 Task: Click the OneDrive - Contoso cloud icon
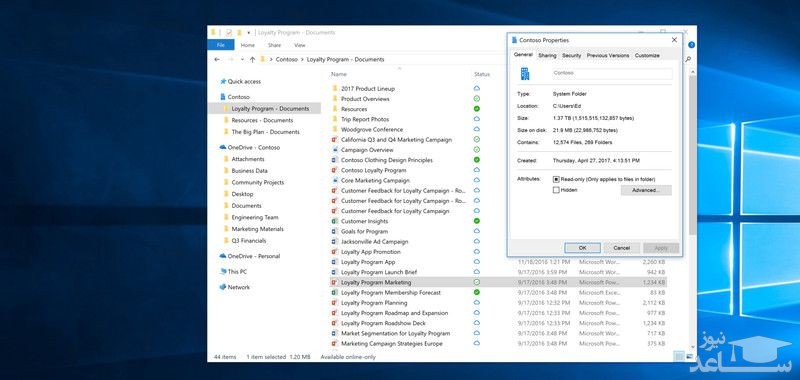(x=223, y=147)
